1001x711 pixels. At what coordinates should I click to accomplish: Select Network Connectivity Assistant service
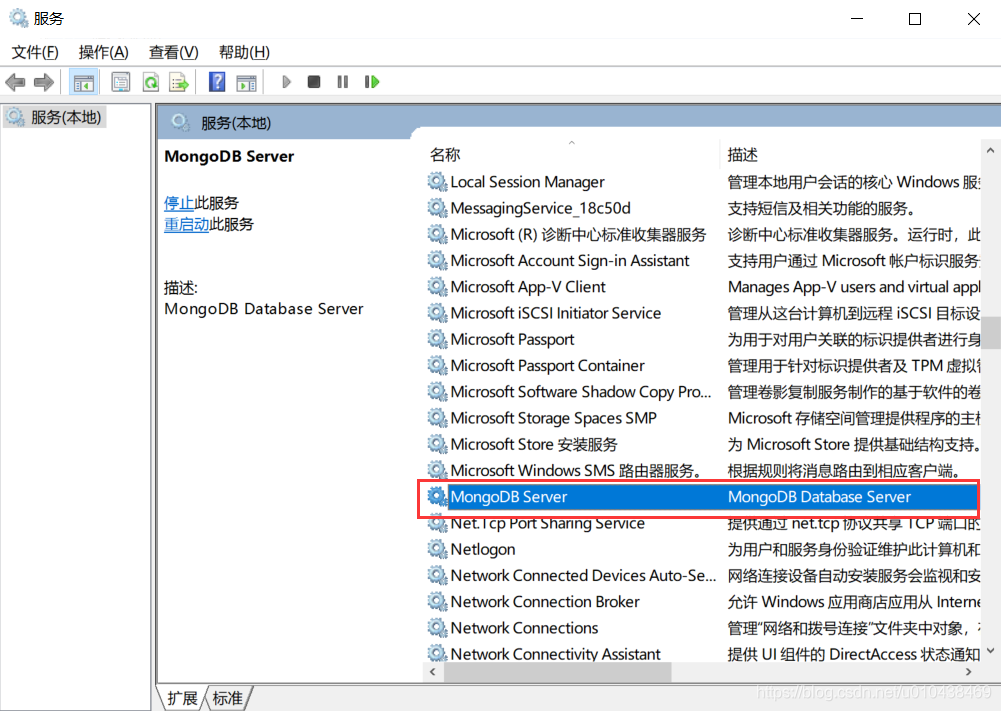click(x=702, y=652)
